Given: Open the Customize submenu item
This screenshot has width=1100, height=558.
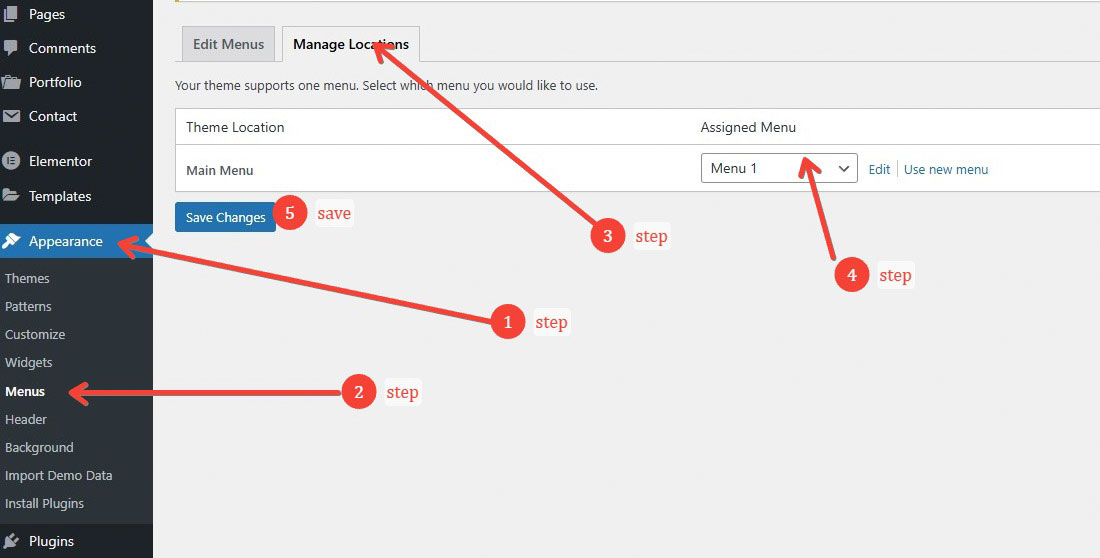Looking at the screenshot, I should (34, 335).
